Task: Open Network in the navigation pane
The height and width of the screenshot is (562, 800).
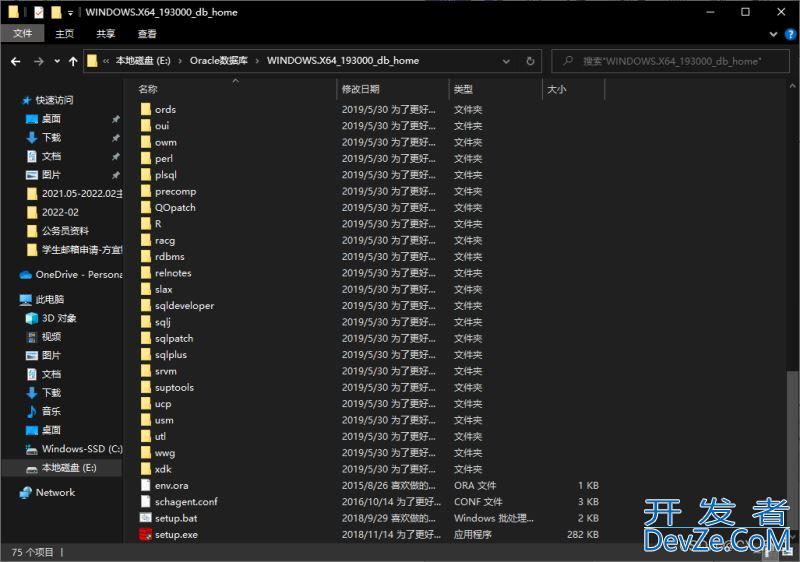Action: coord(55,492)
